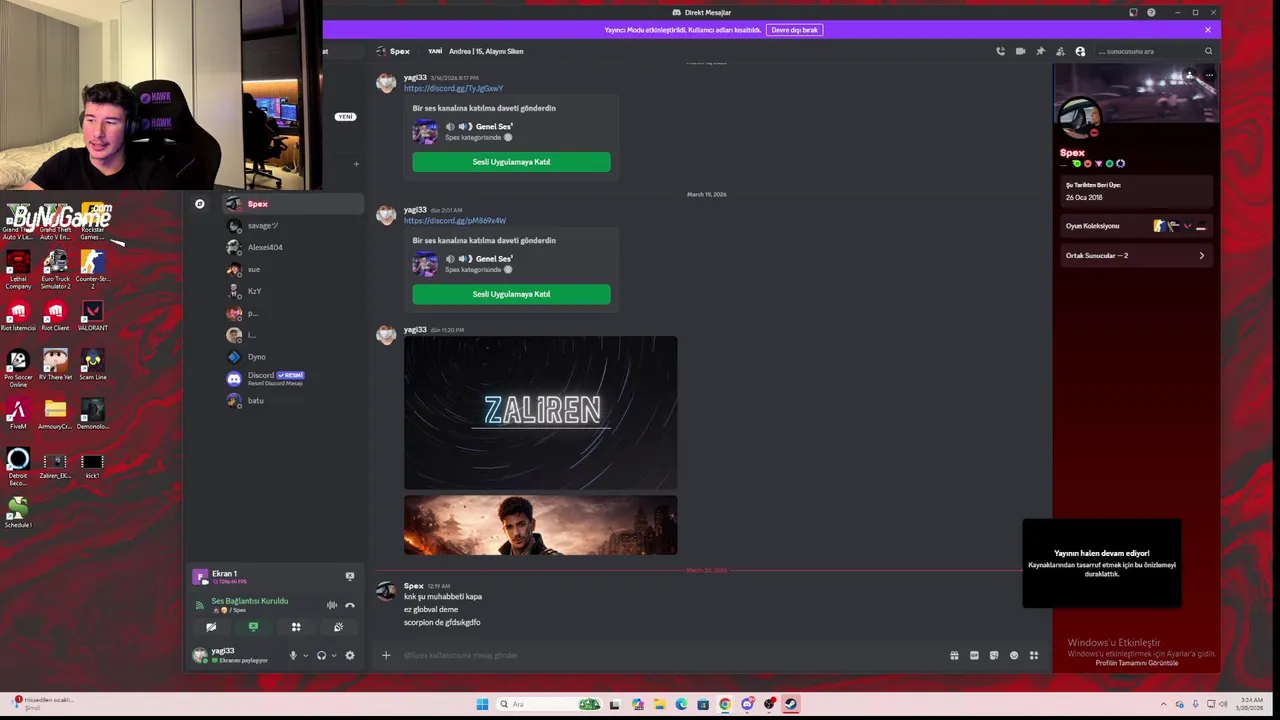Viewport: 1280px width, 720px height.
Task: Start a video call icon in header
Action: 1020,51
